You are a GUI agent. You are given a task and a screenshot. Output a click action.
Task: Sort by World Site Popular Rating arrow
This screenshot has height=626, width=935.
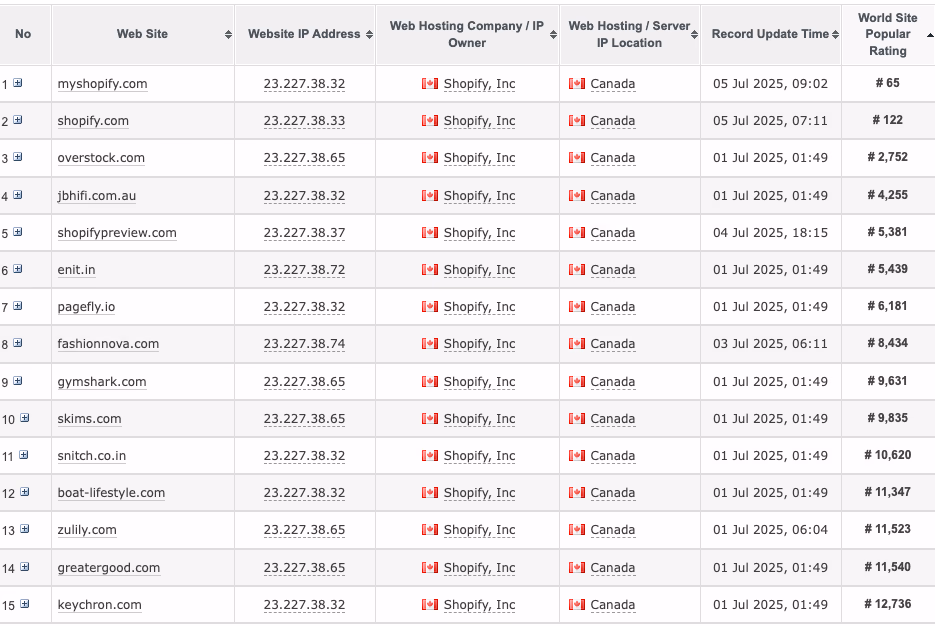(930, 35)
